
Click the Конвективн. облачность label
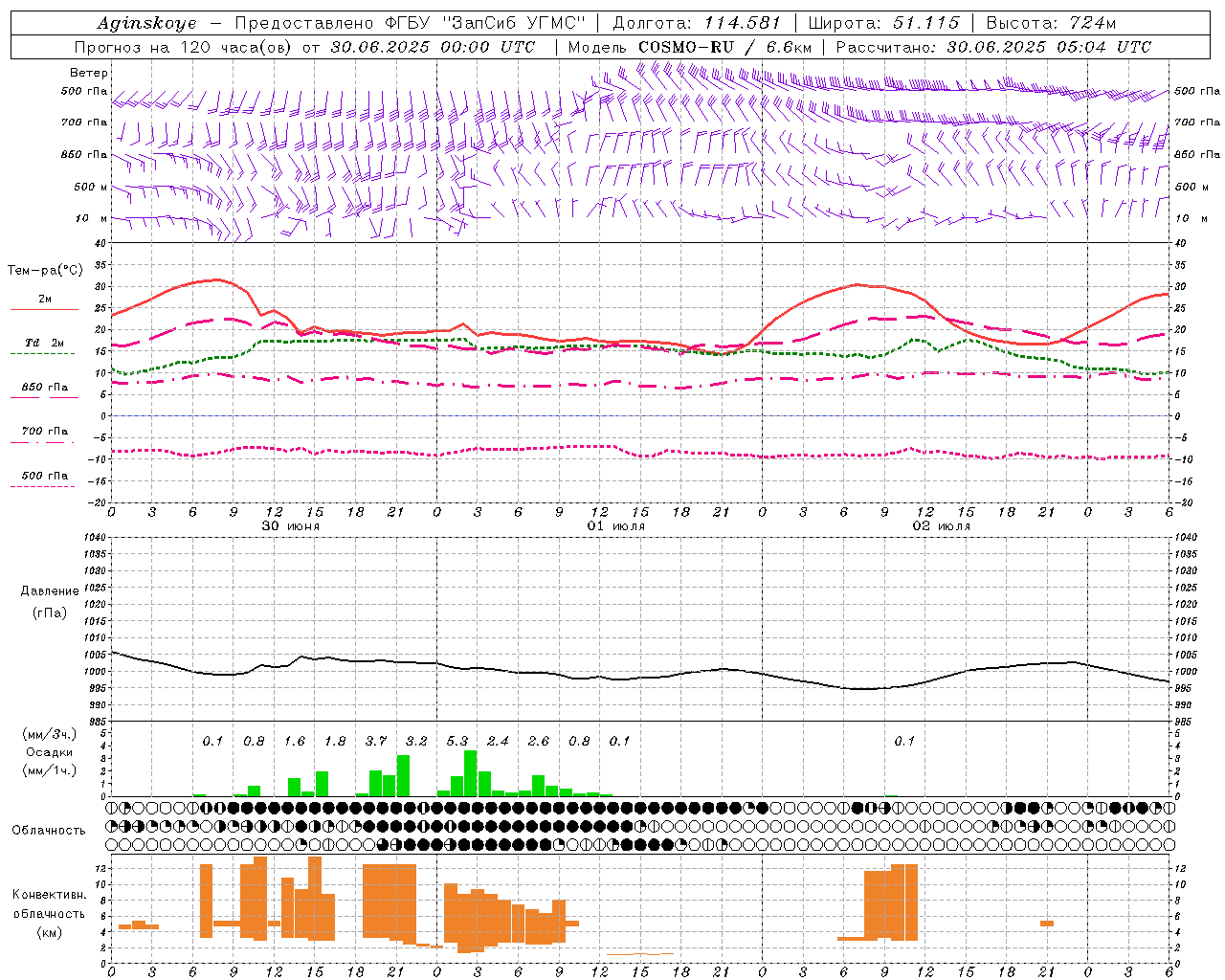(x=49, y=903)
